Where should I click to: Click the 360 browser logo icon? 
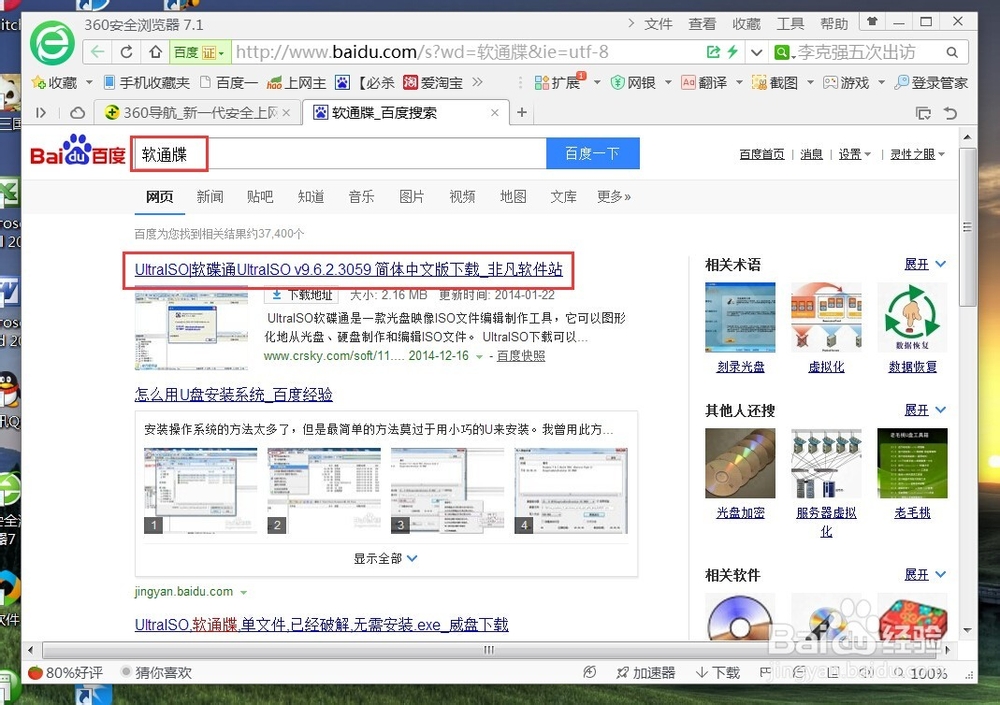point(52,43)
